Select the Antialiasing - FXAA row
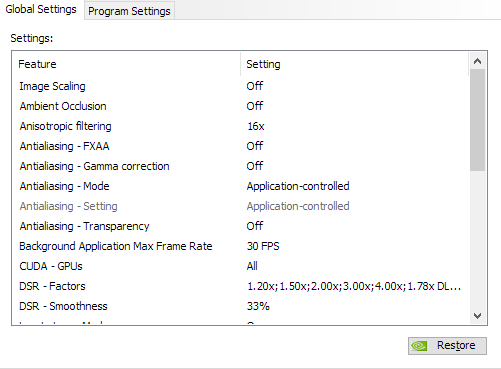This screenshot has width=501, height=369. pos(241,146)
